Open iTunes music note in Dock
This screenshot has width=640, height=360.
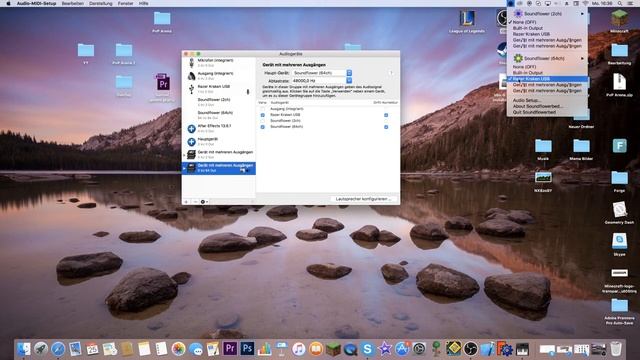pos(298,349)
